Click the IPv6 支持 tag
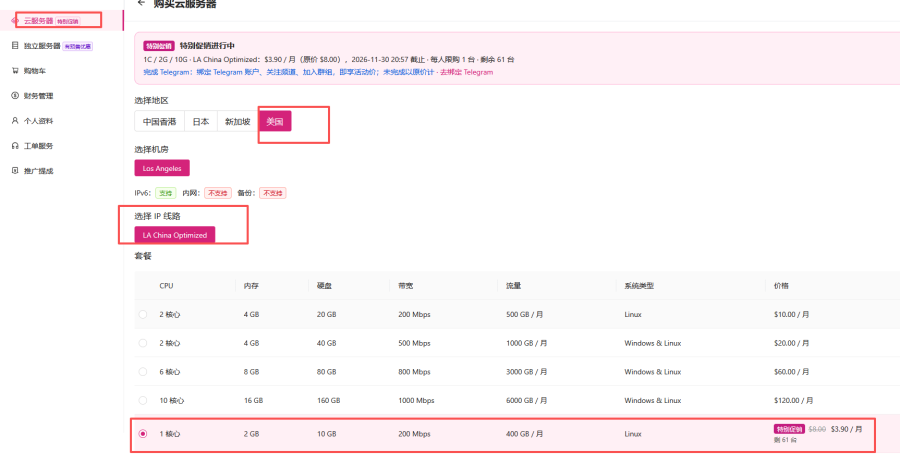 pyautogui.click(x=166, y=193)
